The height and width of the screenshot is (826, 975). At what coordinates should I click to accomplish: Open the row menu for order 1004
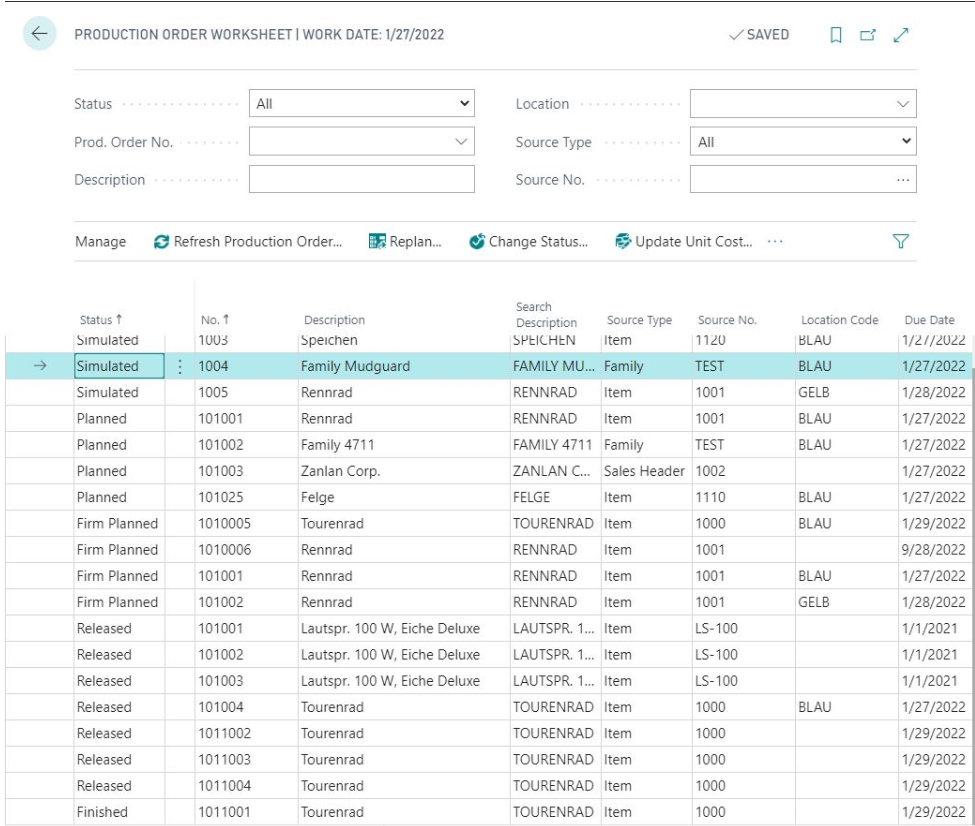click(x=180, y=366)
